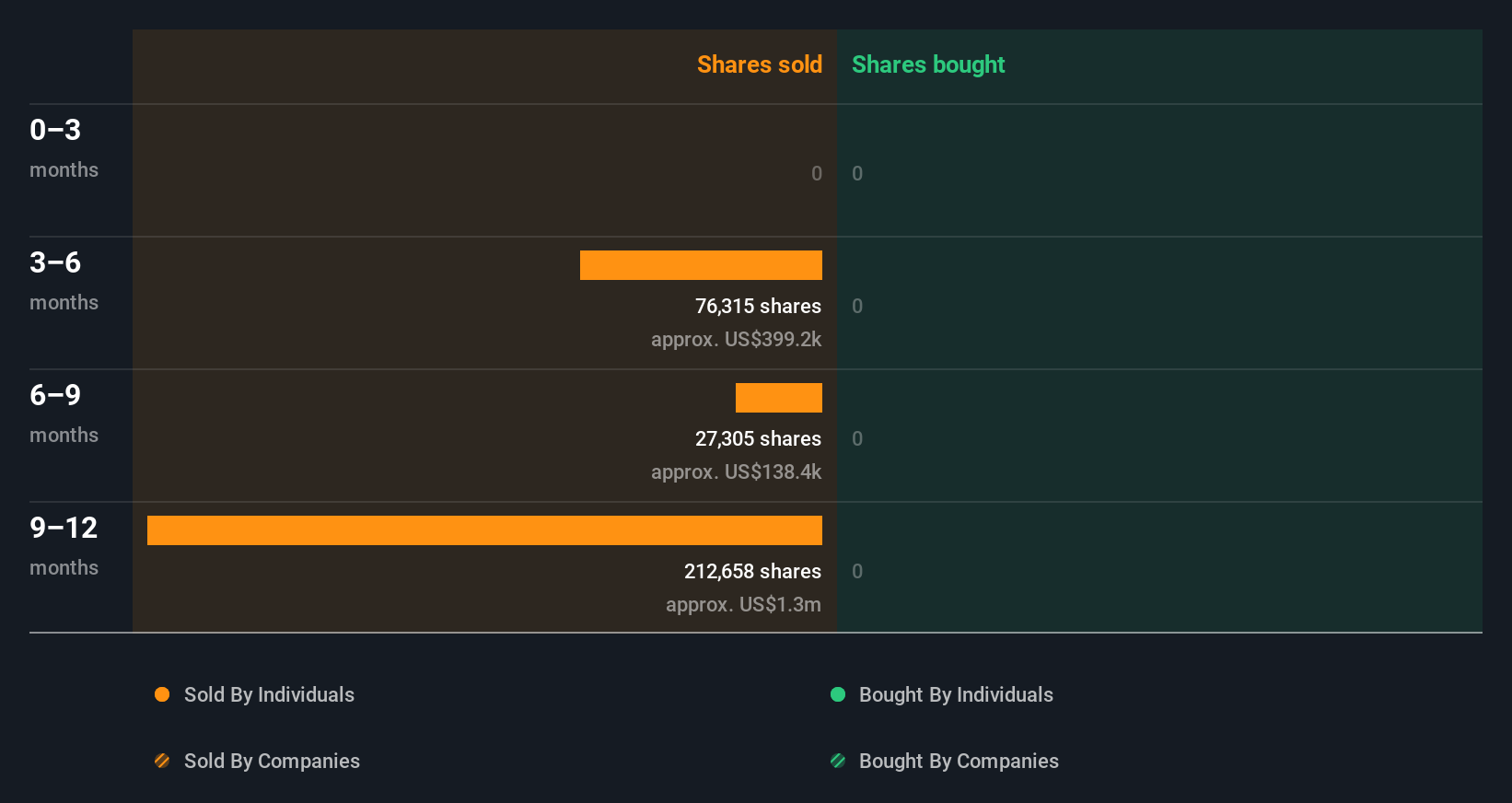Click the shares sold zero in 0–3 months row
The width and height of the screenshot is (1512, 803).
click(817, 174)
